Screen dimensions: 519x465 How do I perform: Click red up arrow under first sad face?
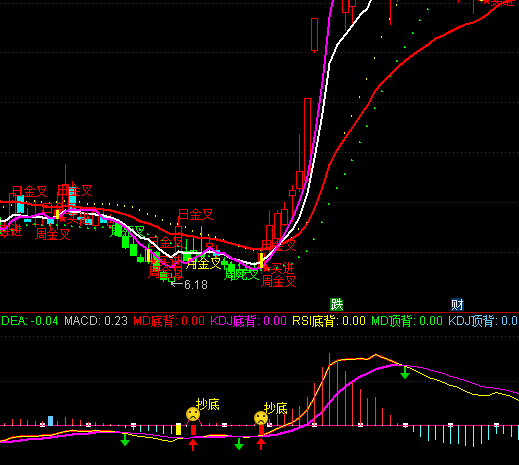[193, 445]
